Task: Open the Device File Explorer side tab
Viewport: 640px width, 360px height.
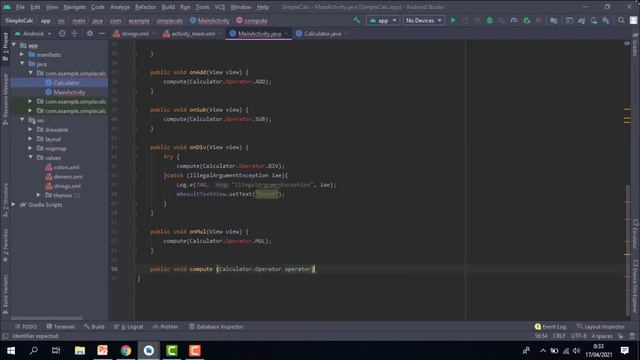Action: tap(635, 287)
